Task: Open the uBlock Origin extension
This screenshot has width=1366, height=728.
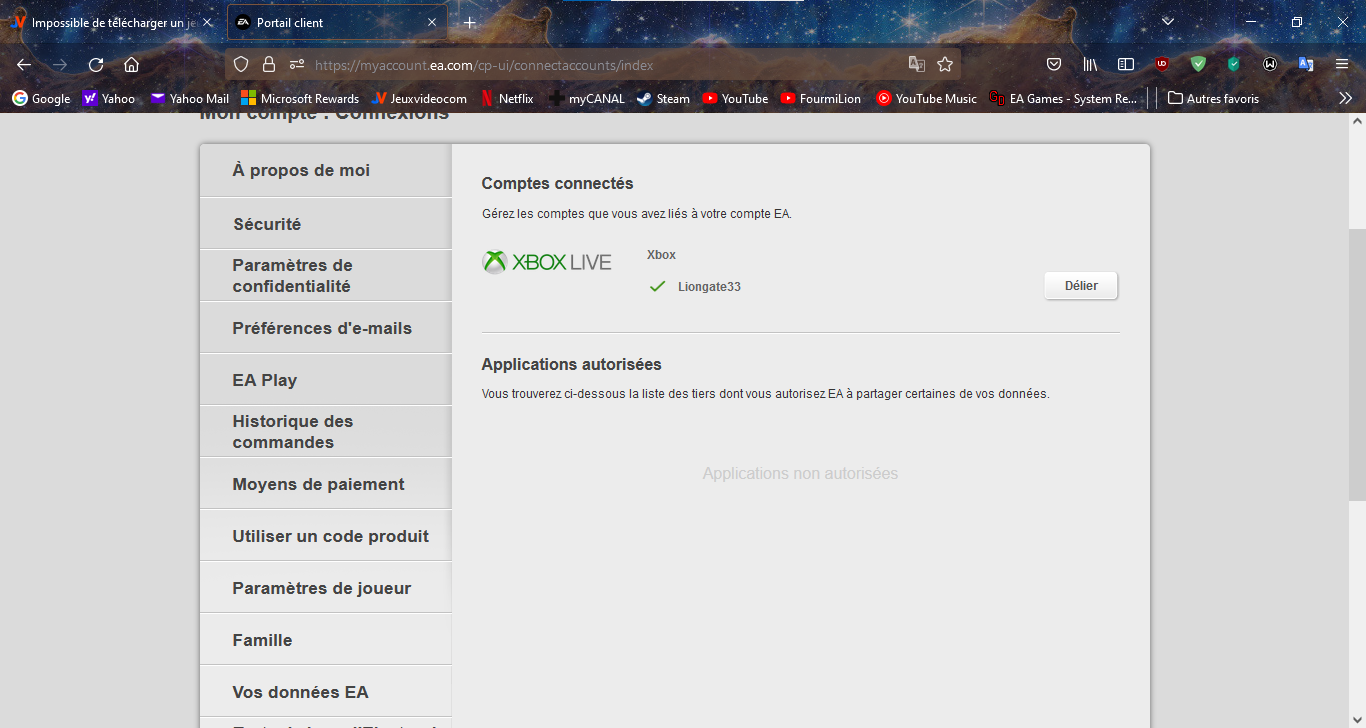Action: tap(1162, 64)
